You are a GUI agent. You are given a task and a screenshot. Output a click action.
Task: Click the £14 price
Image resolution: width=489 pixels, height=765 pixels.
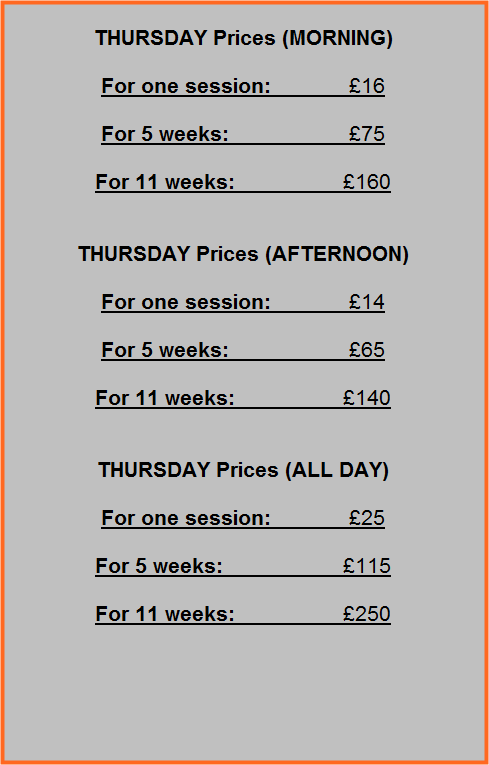tap(367, 302)
